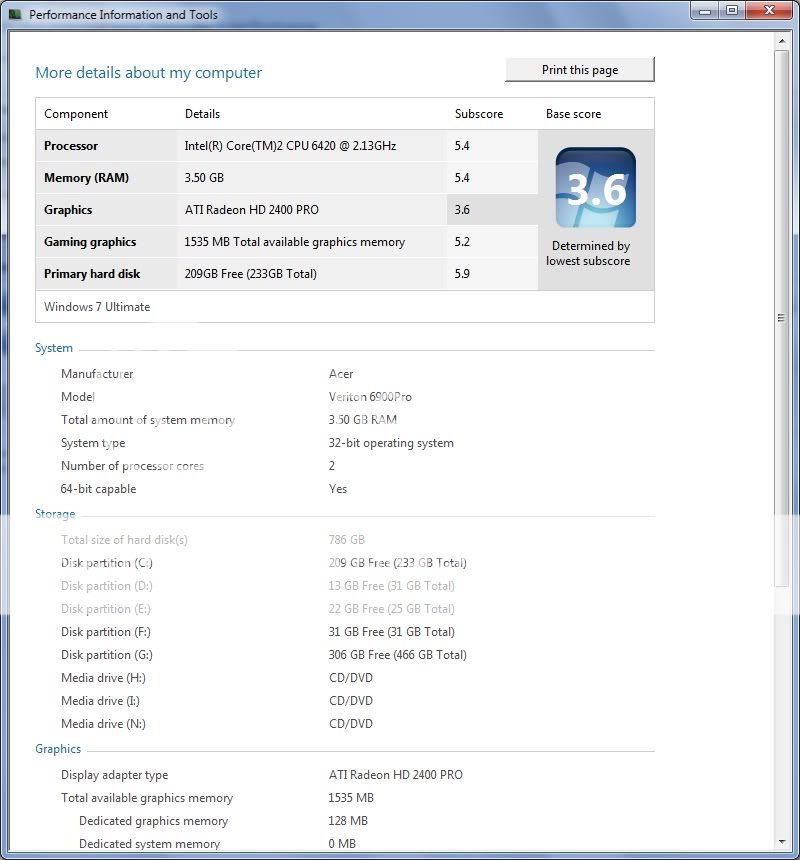This screenshot has height=860, width=800.
Task: Click the 3.6 Graphics subscore cell
Action: [x=462, y=210]
